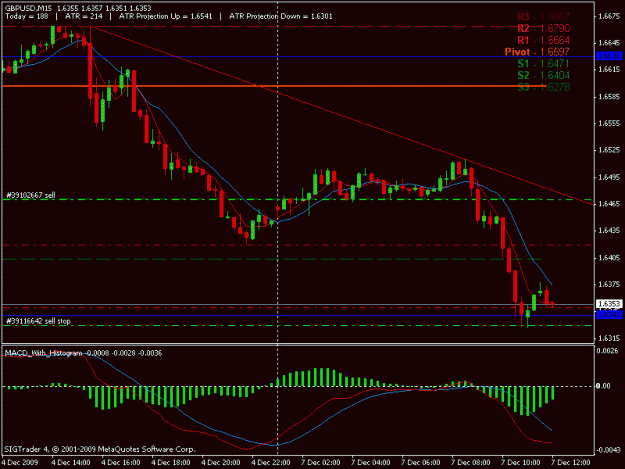Screen dimensions: 625x469
Task: Click the #39102667 sell order label
Action: tap(31, 195)
